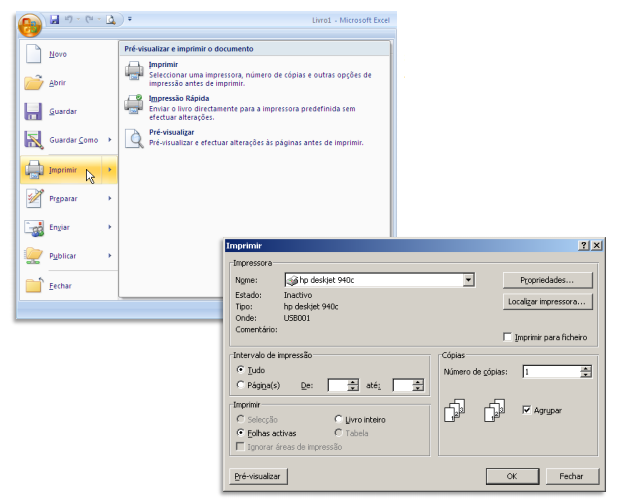Click the Save icon in quick access toolbar
This screenshot has width=622, height=501.
[54, 19]
